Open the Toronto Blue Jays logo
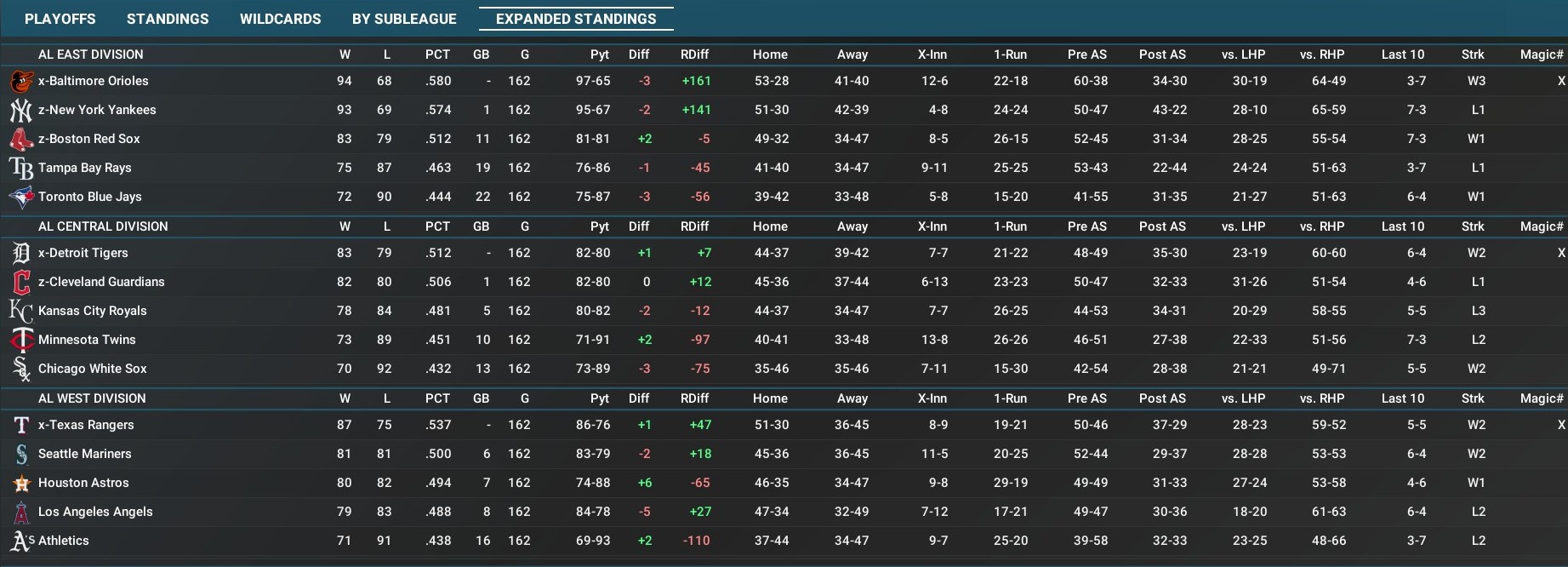This screenshot has height=567, width=1568. coord(21,198)
